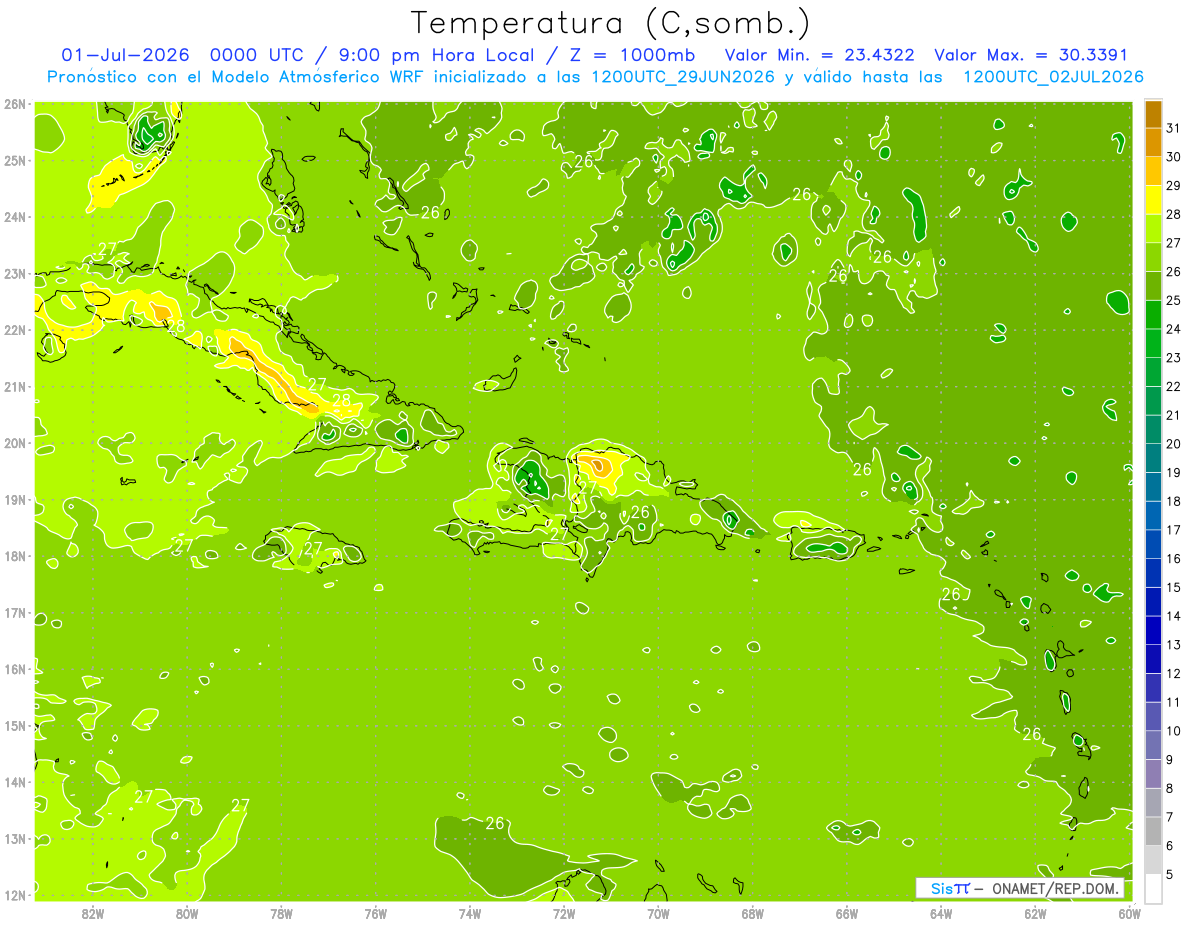Click the 72W longitude axis label

pyautogui.click(x=564, y=914)
